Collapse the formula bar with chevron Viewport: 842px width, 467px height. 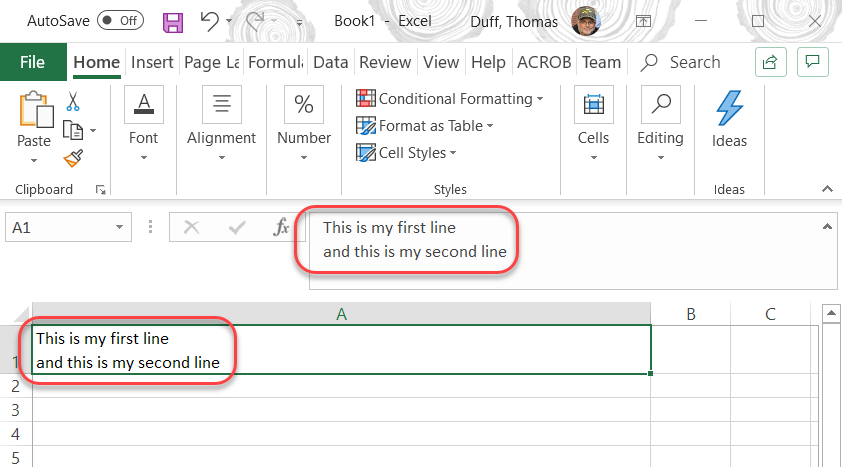click(827, 227)
